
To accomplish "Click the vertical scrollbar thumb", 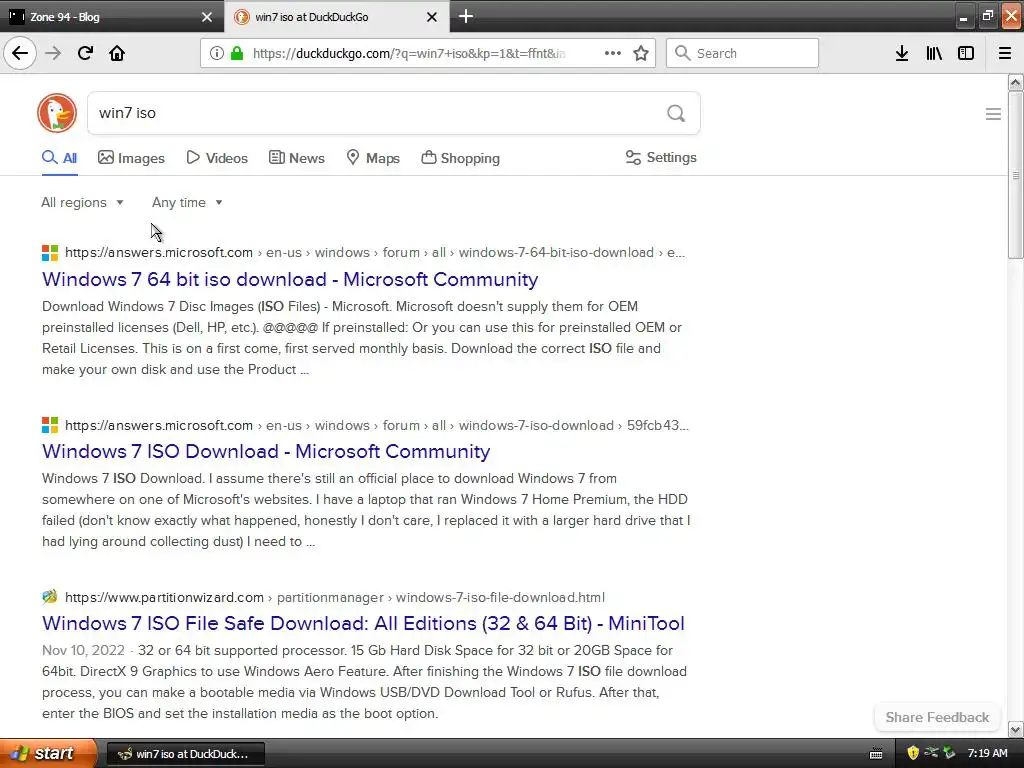I will pos(1015,175).
